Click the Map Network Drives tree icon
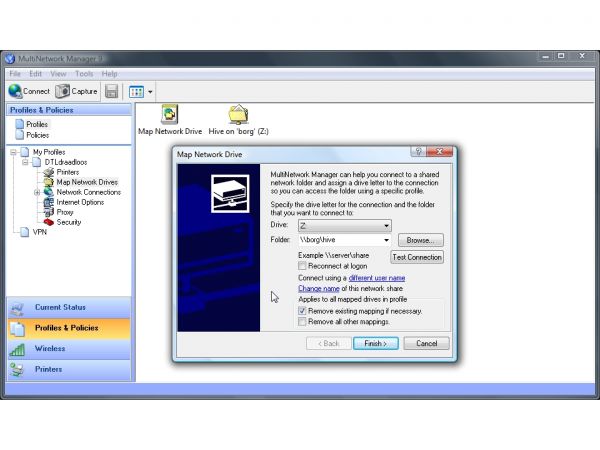Image resolution: width=600 pixels, height=450 pixels. [49, 182]
